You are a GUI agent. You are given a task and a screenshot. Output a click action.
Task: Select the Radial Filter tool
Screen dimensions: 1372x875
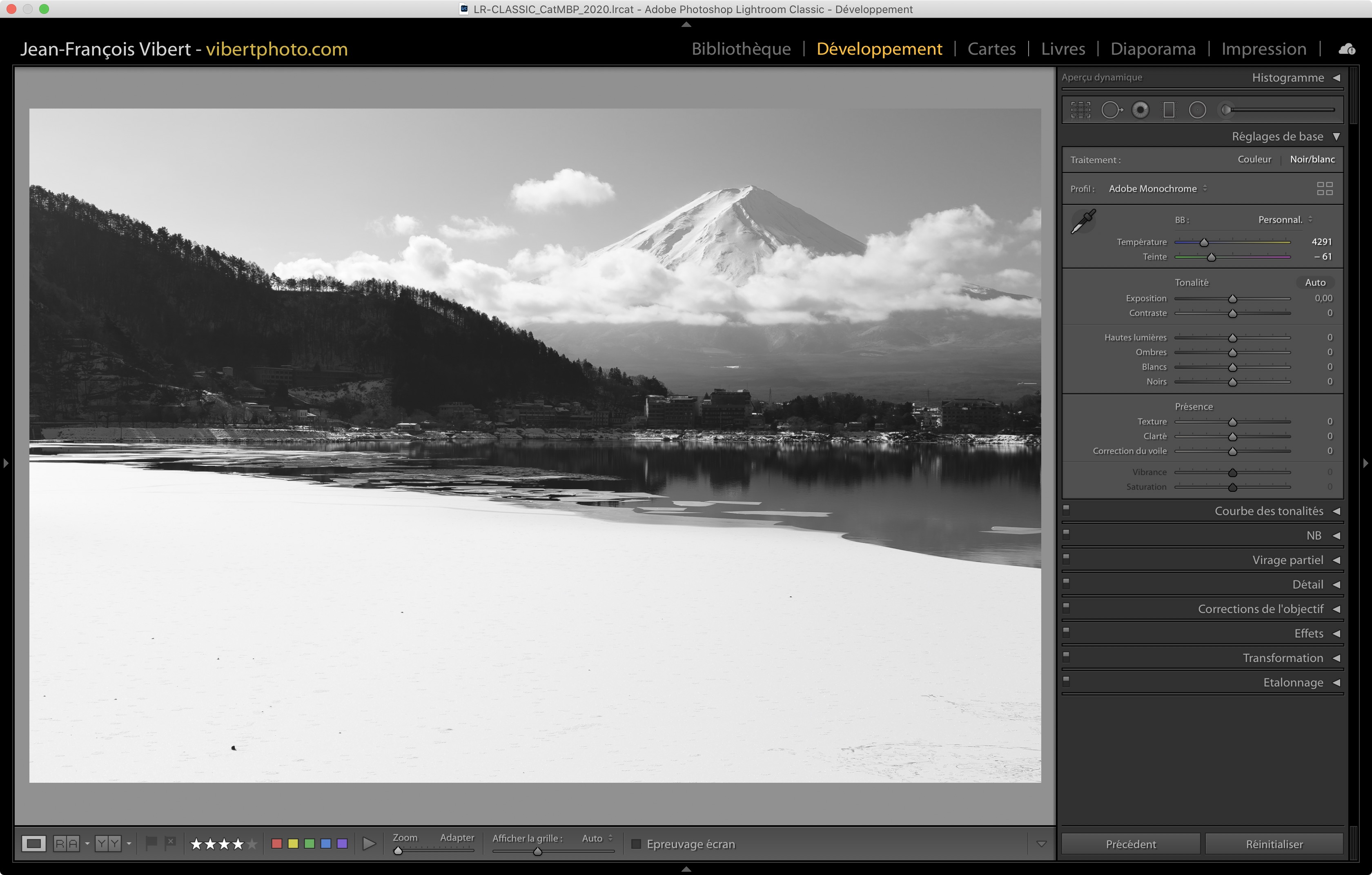coord(1197,110)
